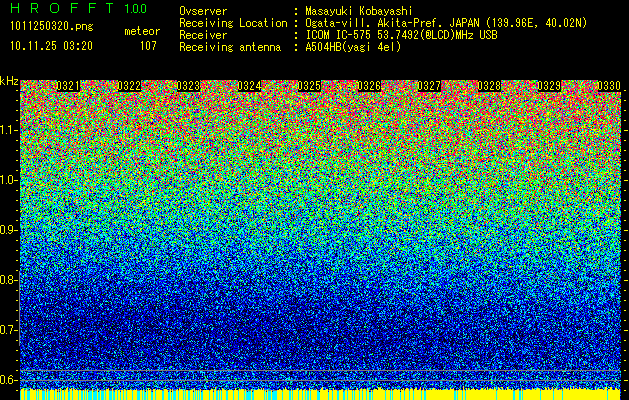The height and width of the screenshot is (400, 629).
Task: Click the 0329 time marker
Action: (x=549, y=86)
